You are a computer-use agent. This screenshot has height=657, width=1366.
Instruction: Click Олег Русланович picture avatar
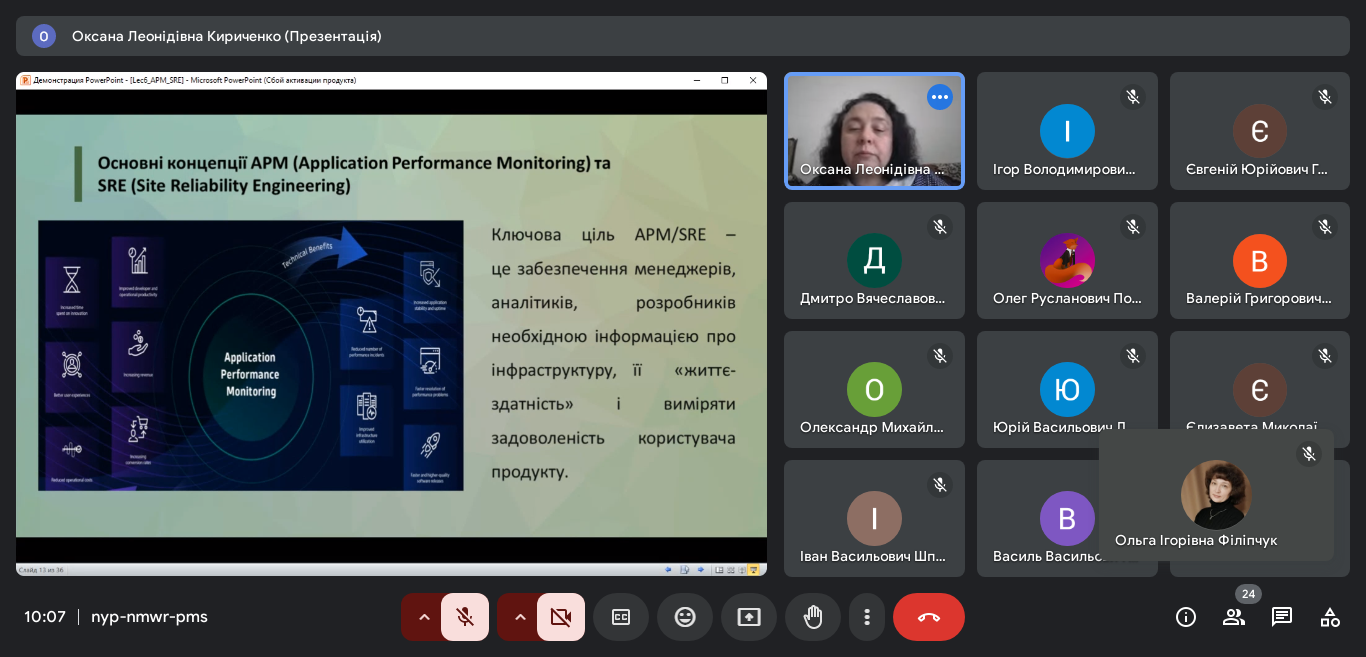pyautogui.click(x=1067, y=261)
